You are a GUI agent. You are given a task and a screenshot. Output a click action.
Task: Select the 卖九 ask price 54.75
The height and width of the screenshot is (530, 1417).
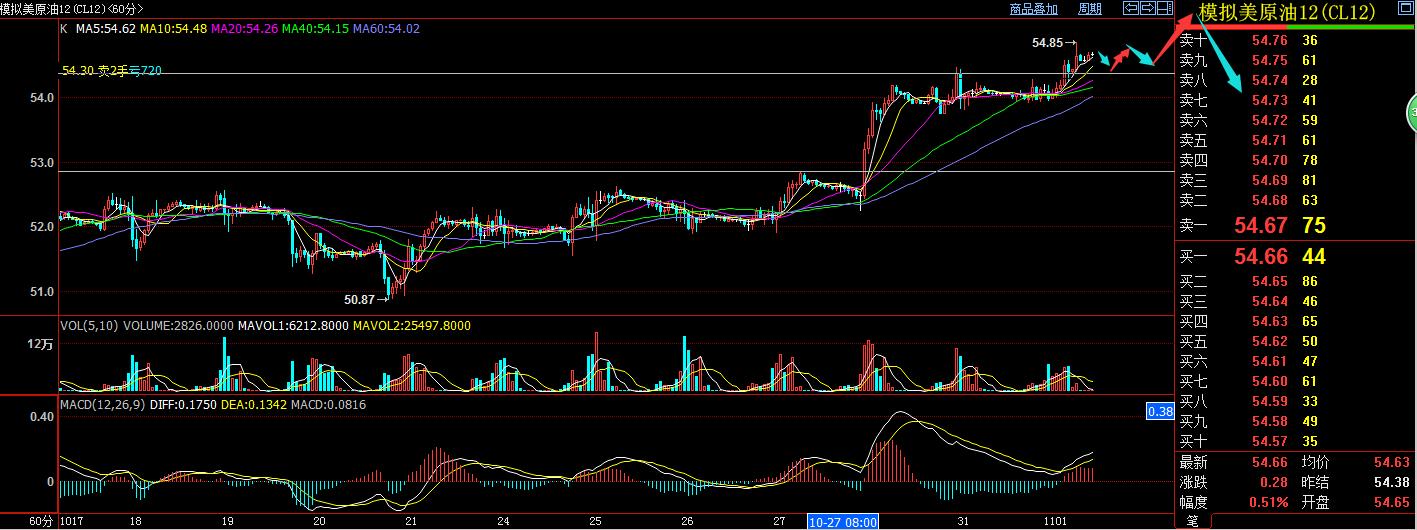tap(1269, 60)
